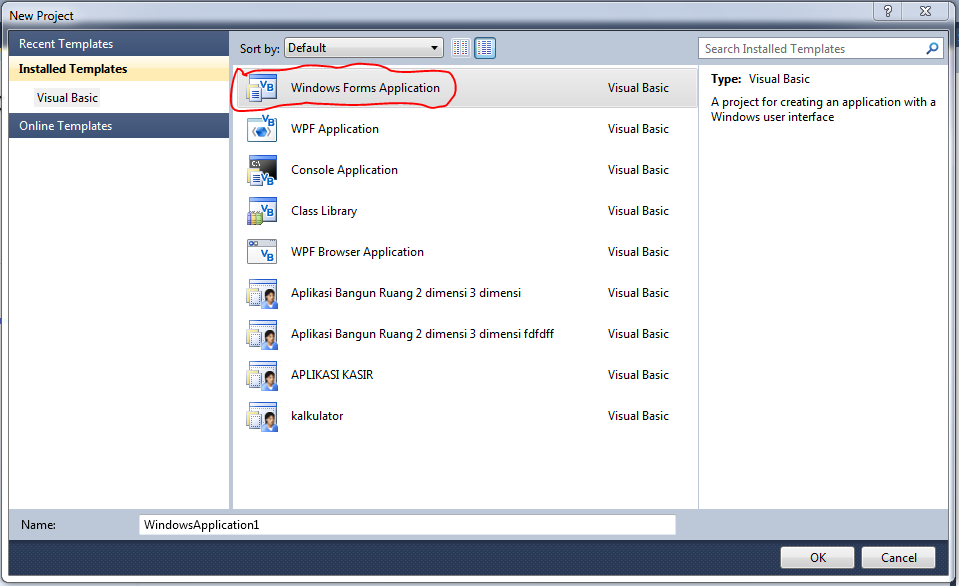Click the APLIKASI KASIR template icon
This screenshot has height=586, width=959.
click(262, 375)
